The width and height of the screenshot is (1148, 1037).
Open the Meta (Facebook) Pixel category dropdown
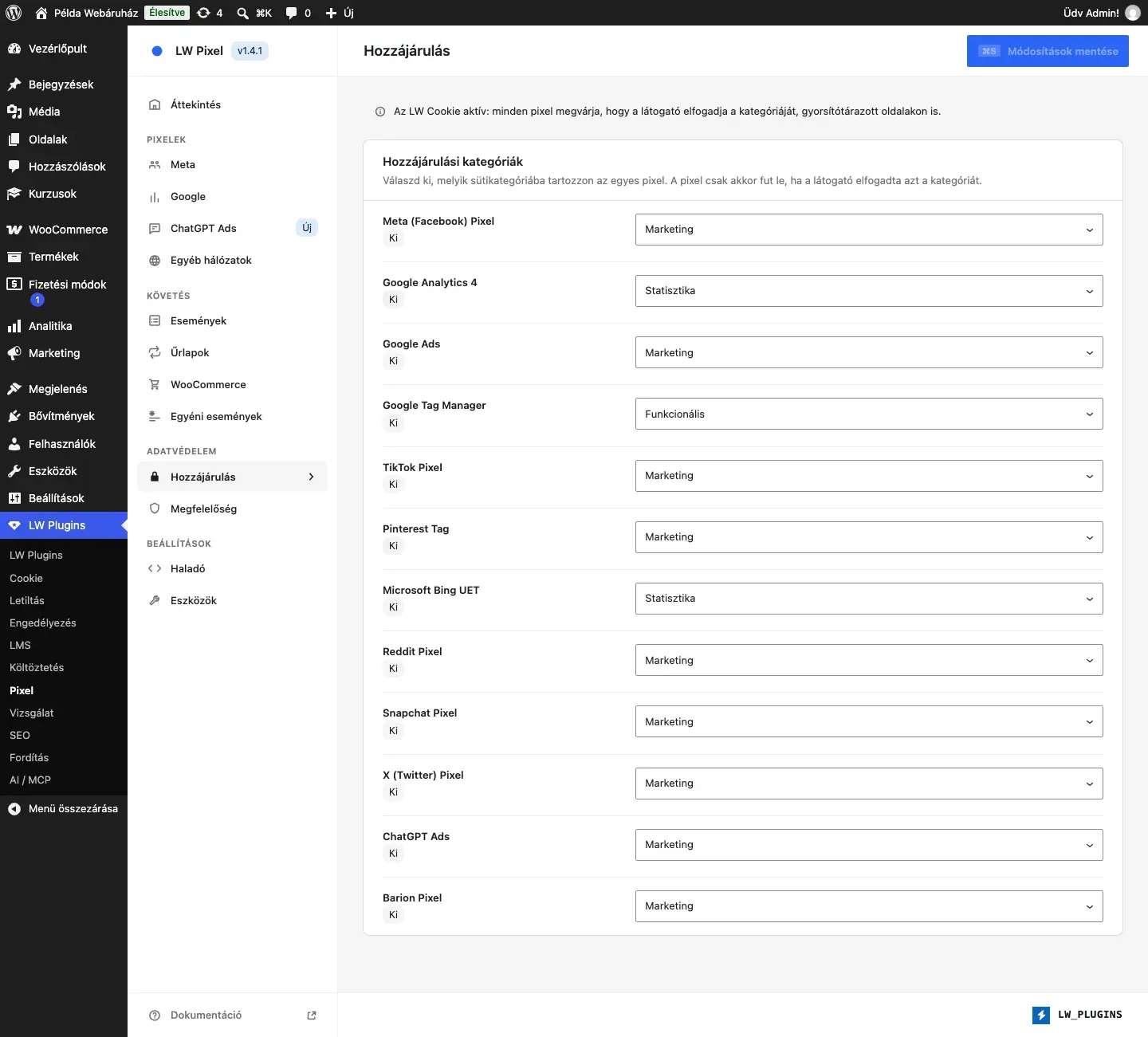click(869, 230)
